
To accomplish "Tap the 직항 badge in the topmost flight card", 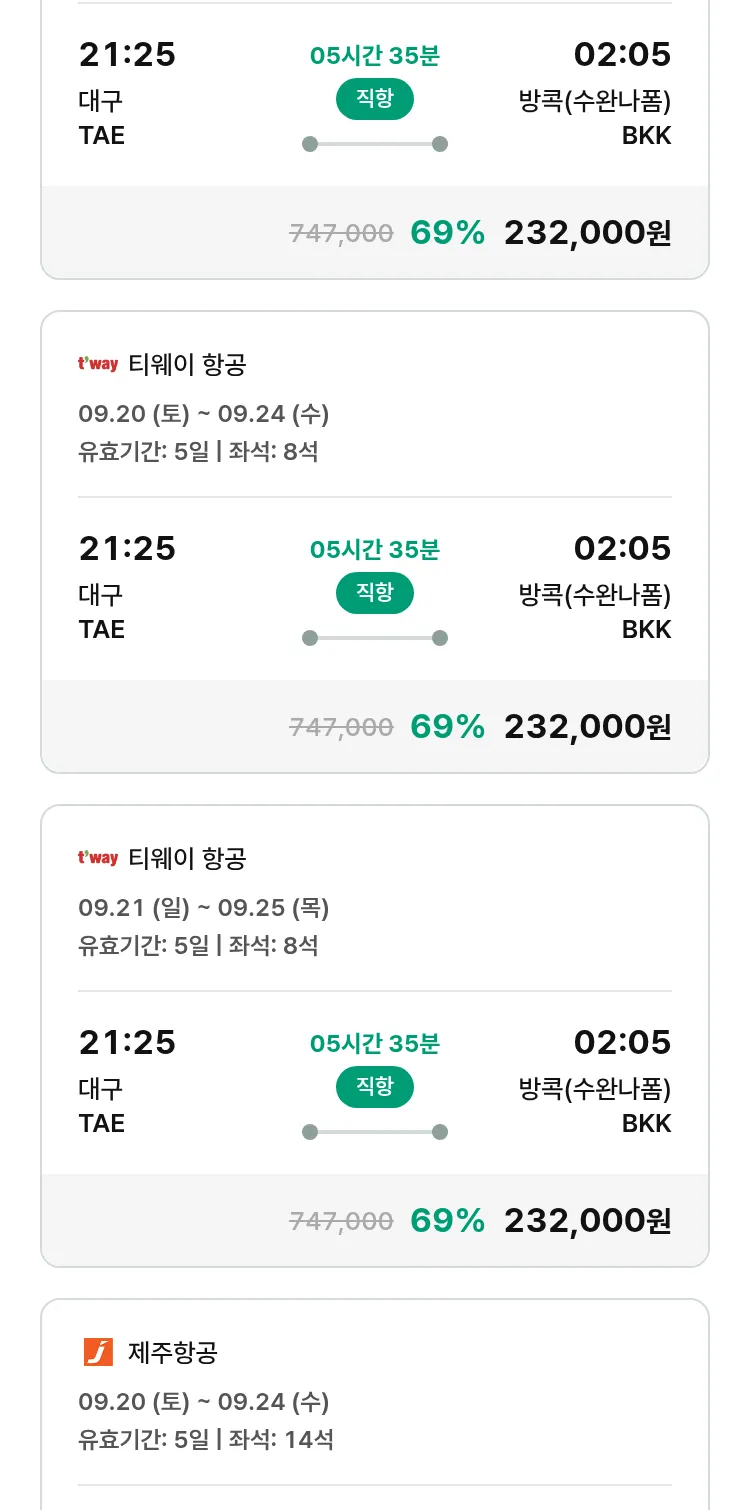I will pyautogui.click(x=375, y=99).
